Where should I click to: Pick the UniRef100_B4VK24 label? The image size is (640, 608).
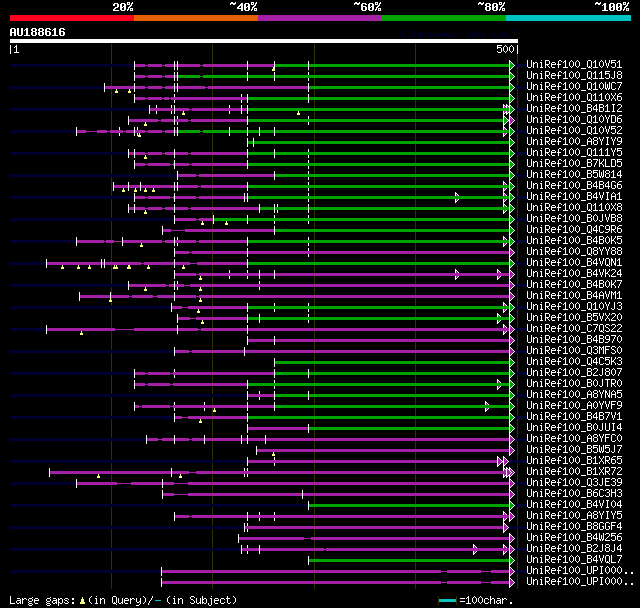[574, 274]
